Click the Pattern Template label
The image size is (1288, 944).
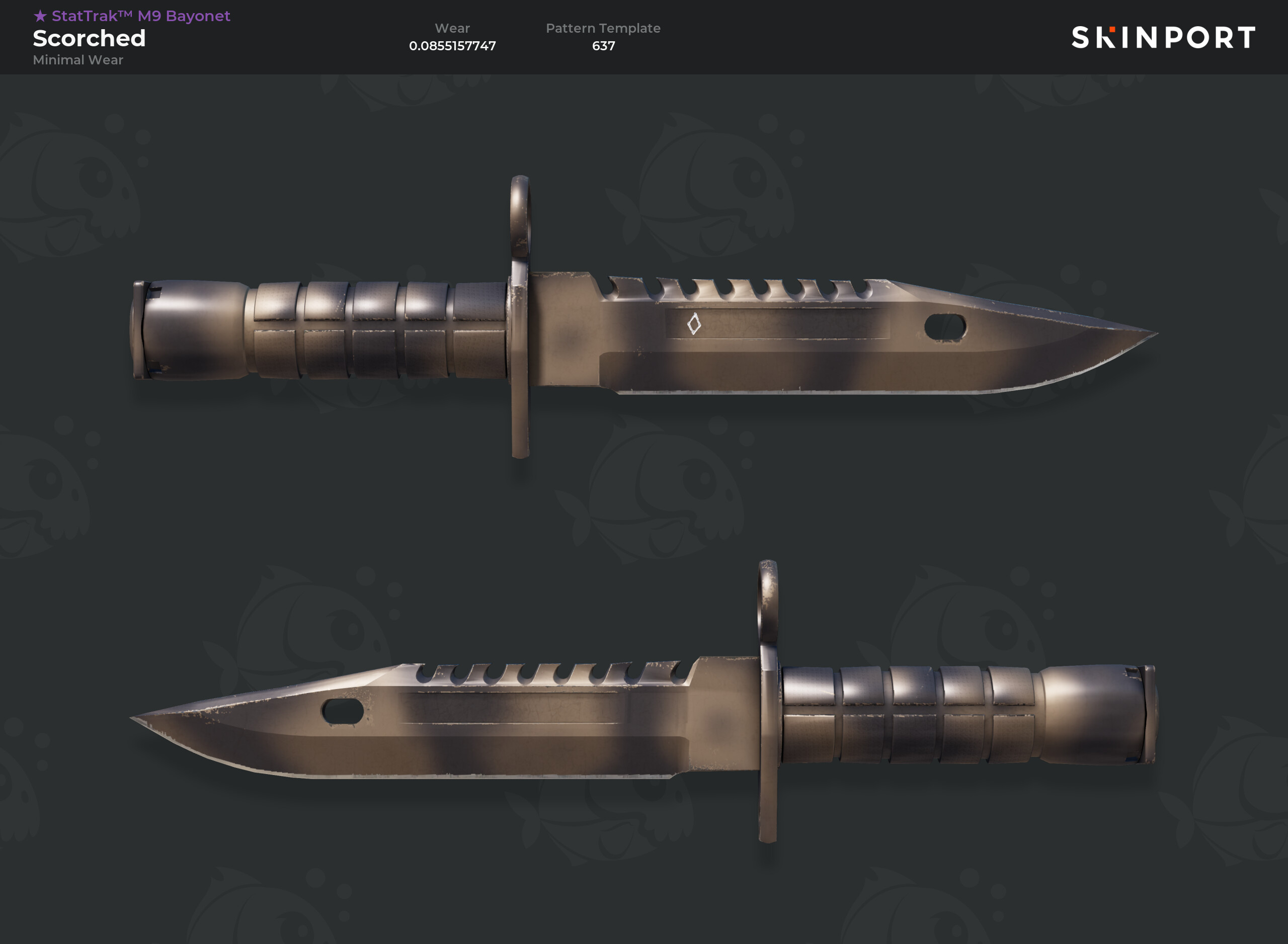tap(603, 28)
